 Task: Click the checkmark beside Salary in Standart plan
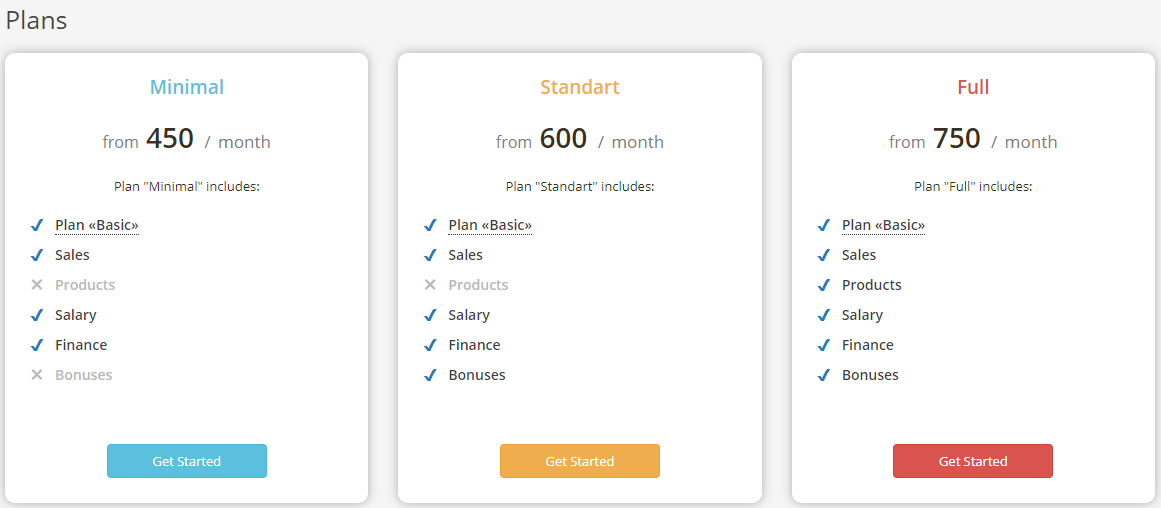430,315
